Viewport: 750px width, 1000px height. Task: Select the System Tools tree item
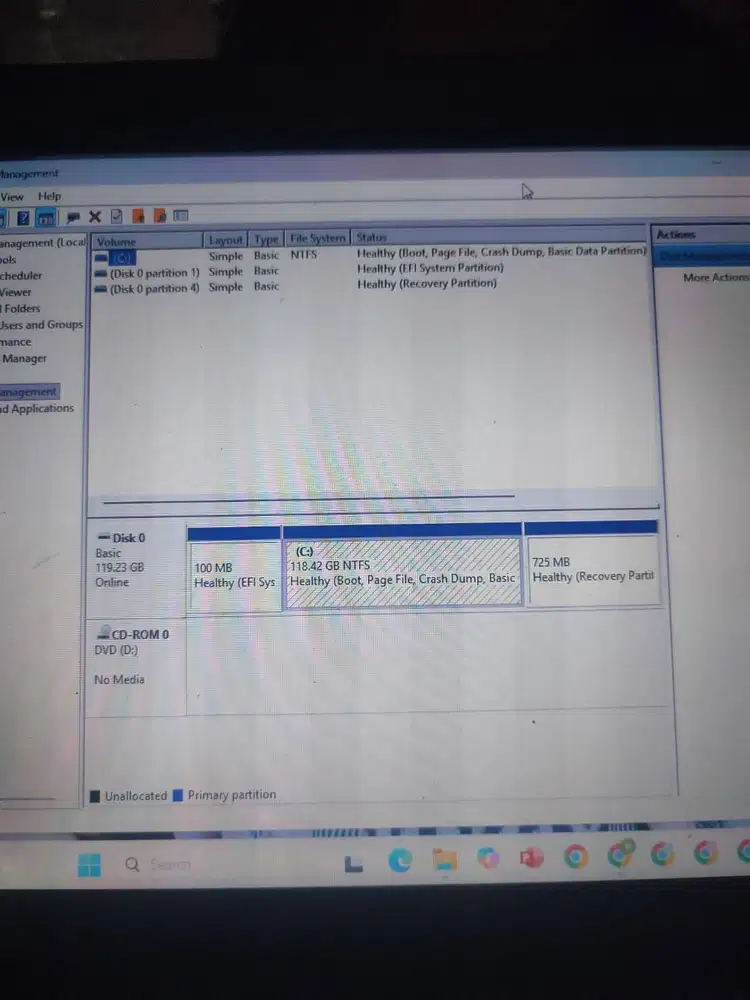[x=8, y=260]
